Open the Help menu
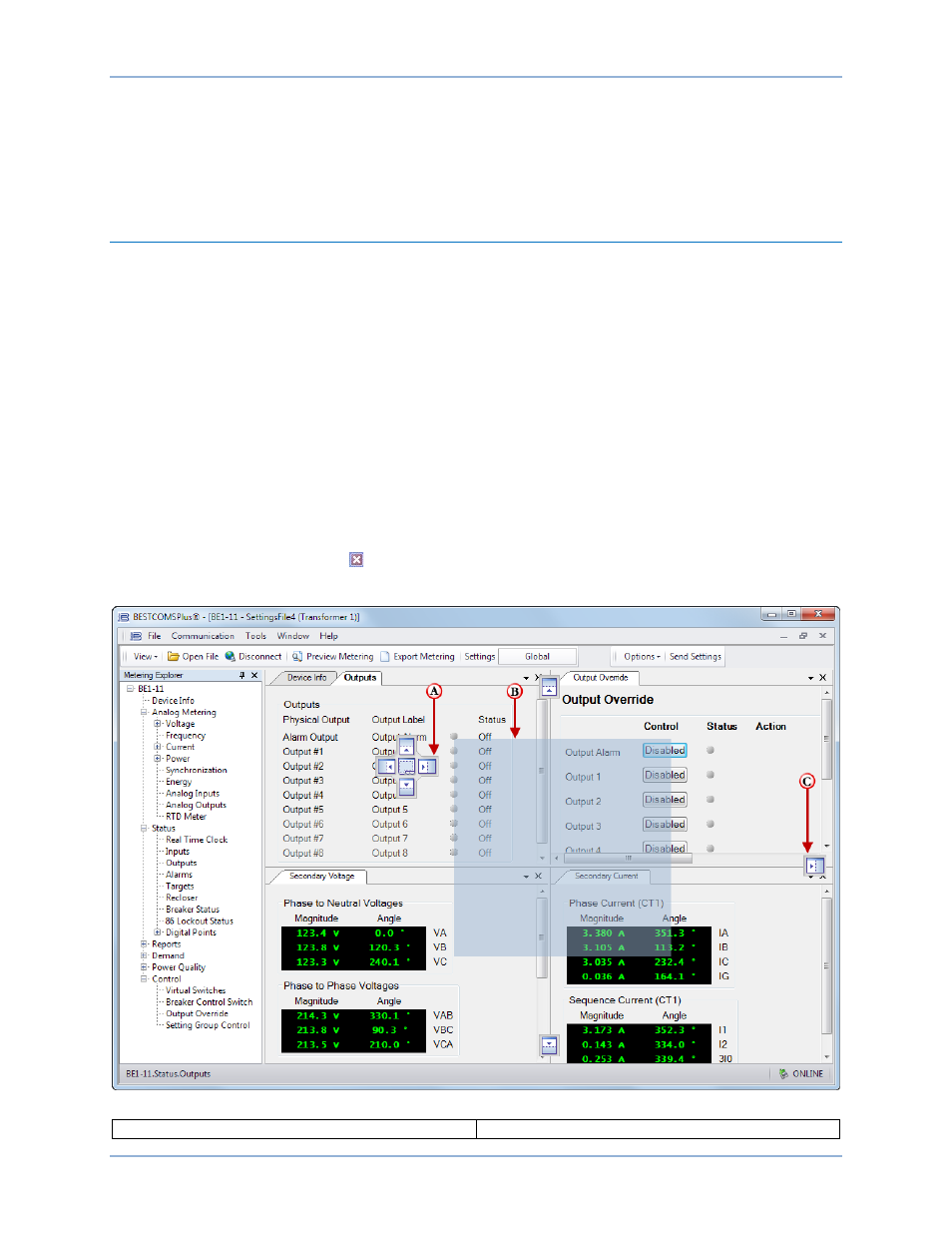Image resolution: width=952 pixels, height=1233 pixels. point(328,636)
